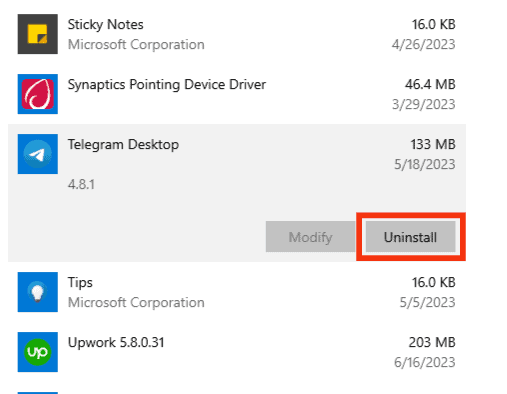Click the Synaptics Pointing Device Driver icon

pos(38,94)
